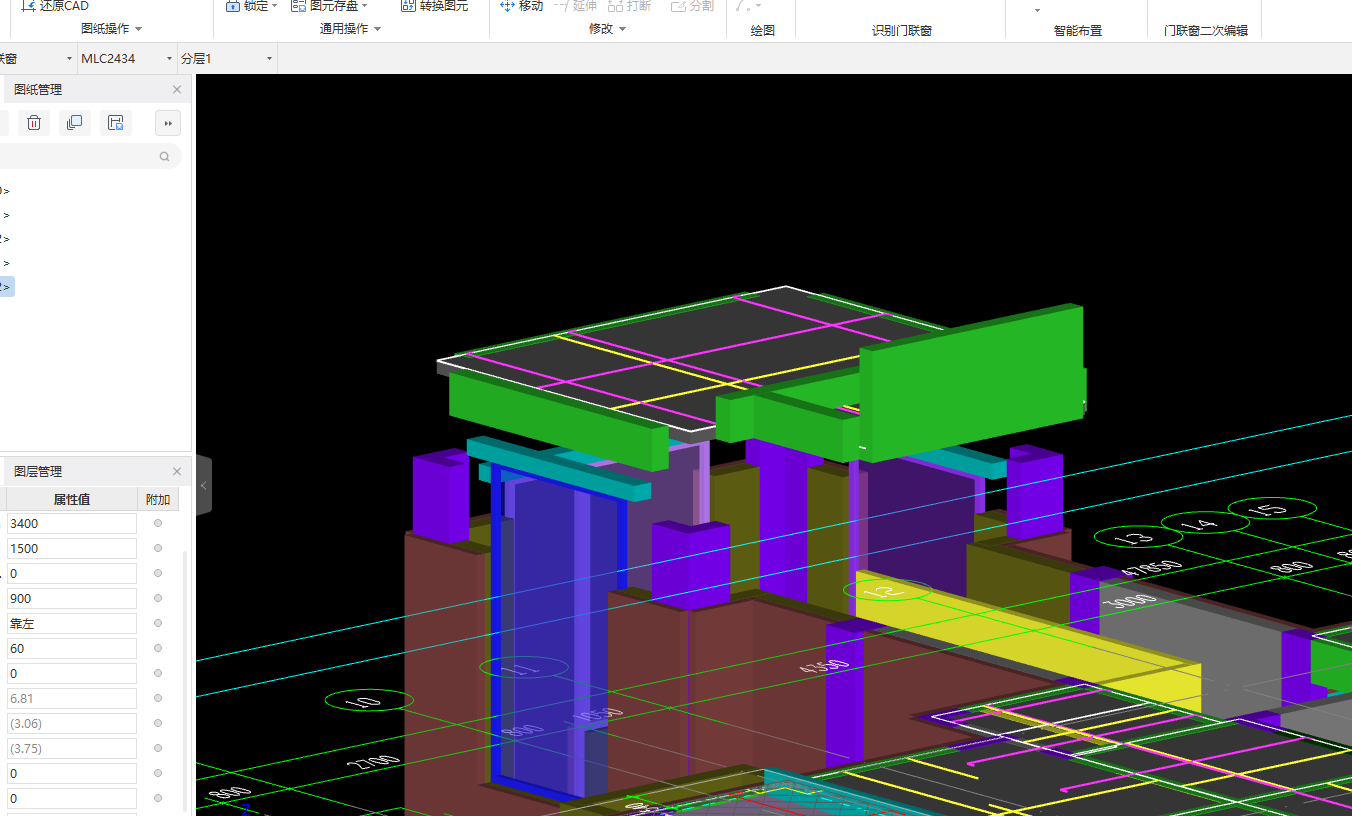Screen dimensions: 1352x816
Task: Toggle 附加 option for the 靠左 row
Action: coord(158,623)
